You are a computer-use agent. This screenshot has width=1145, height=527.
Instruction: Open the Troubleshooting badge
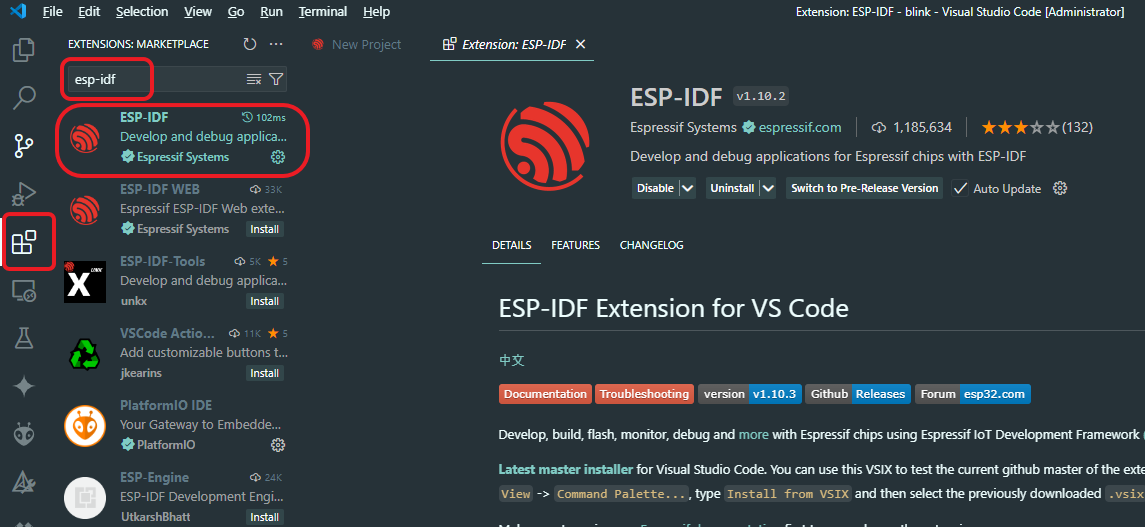coord(644,394)
